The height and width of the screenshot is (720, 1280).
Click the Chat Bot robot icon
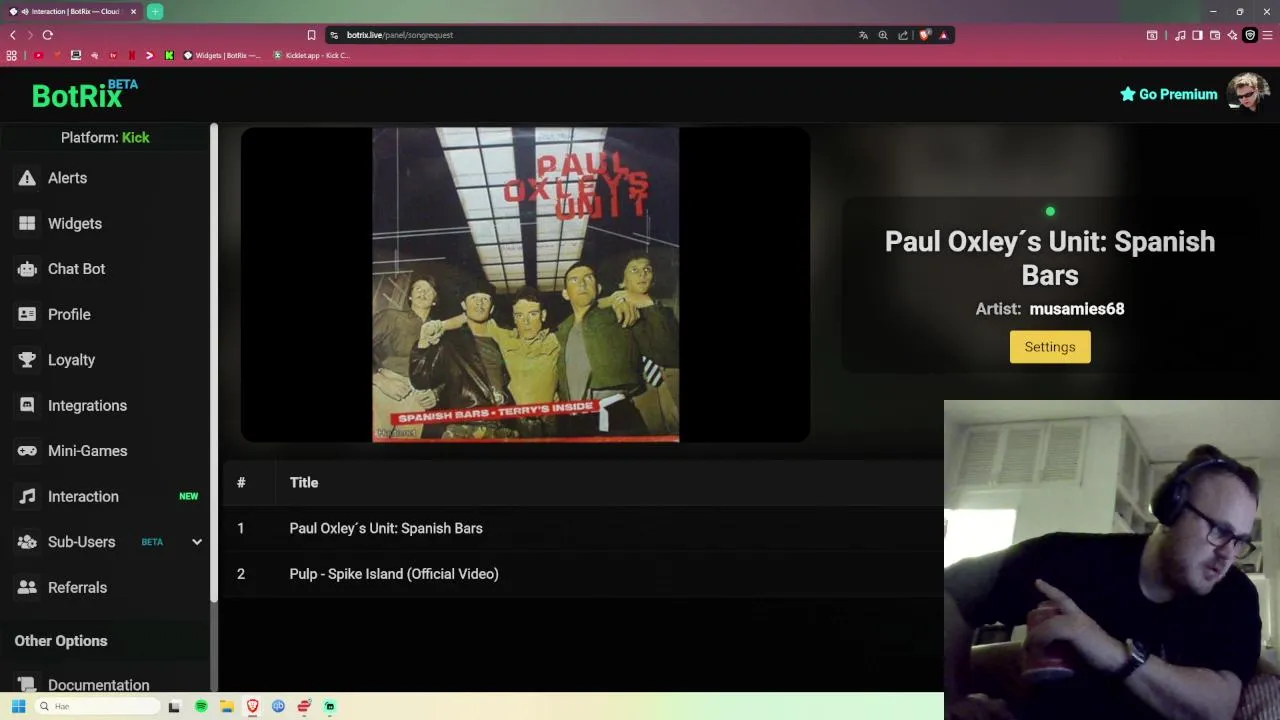click(x=27, y=269)
